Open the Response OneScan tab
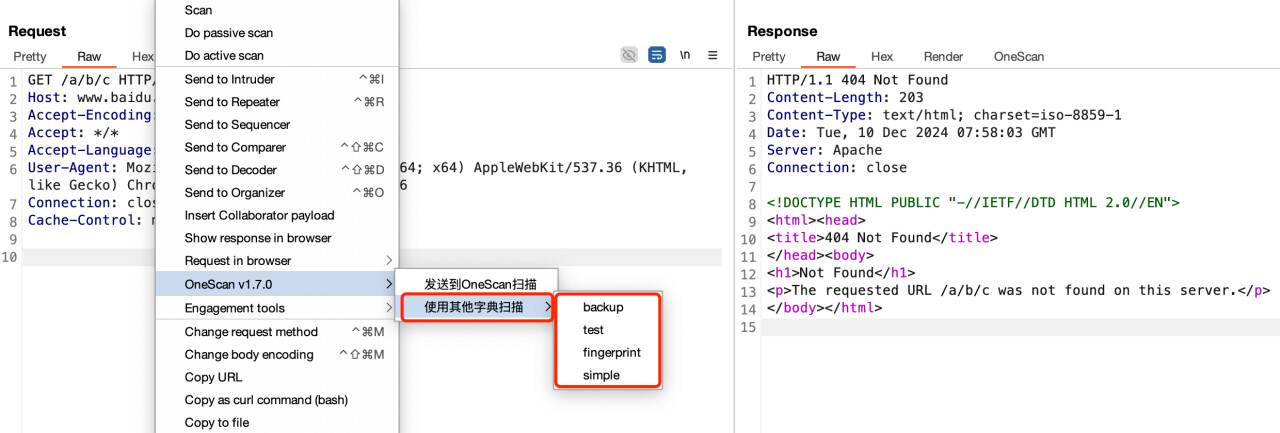1280x433 pixels. 1018,57
